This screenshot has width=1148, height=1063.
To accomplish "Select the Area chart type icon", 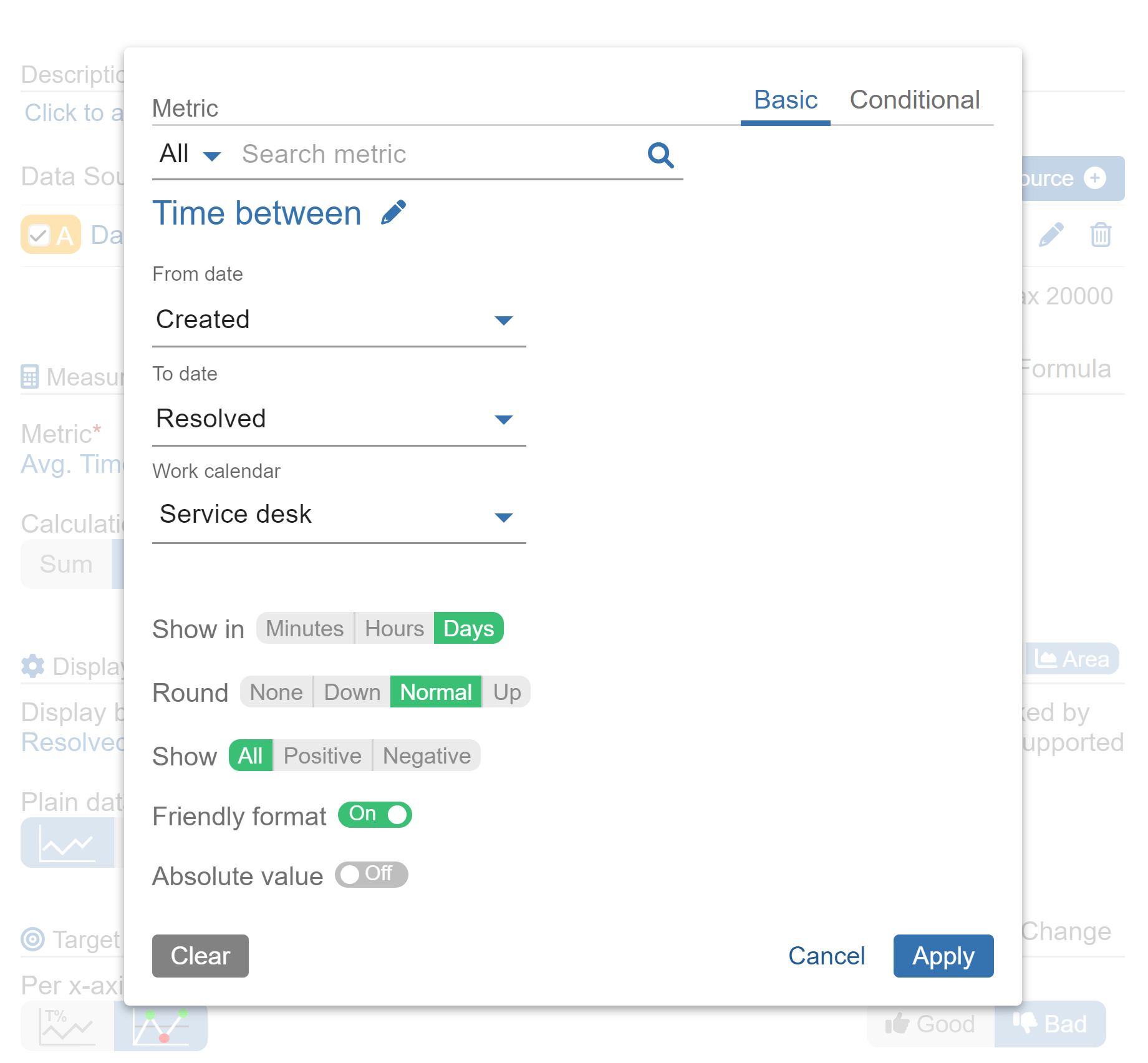I will [x=1048, y=659].
